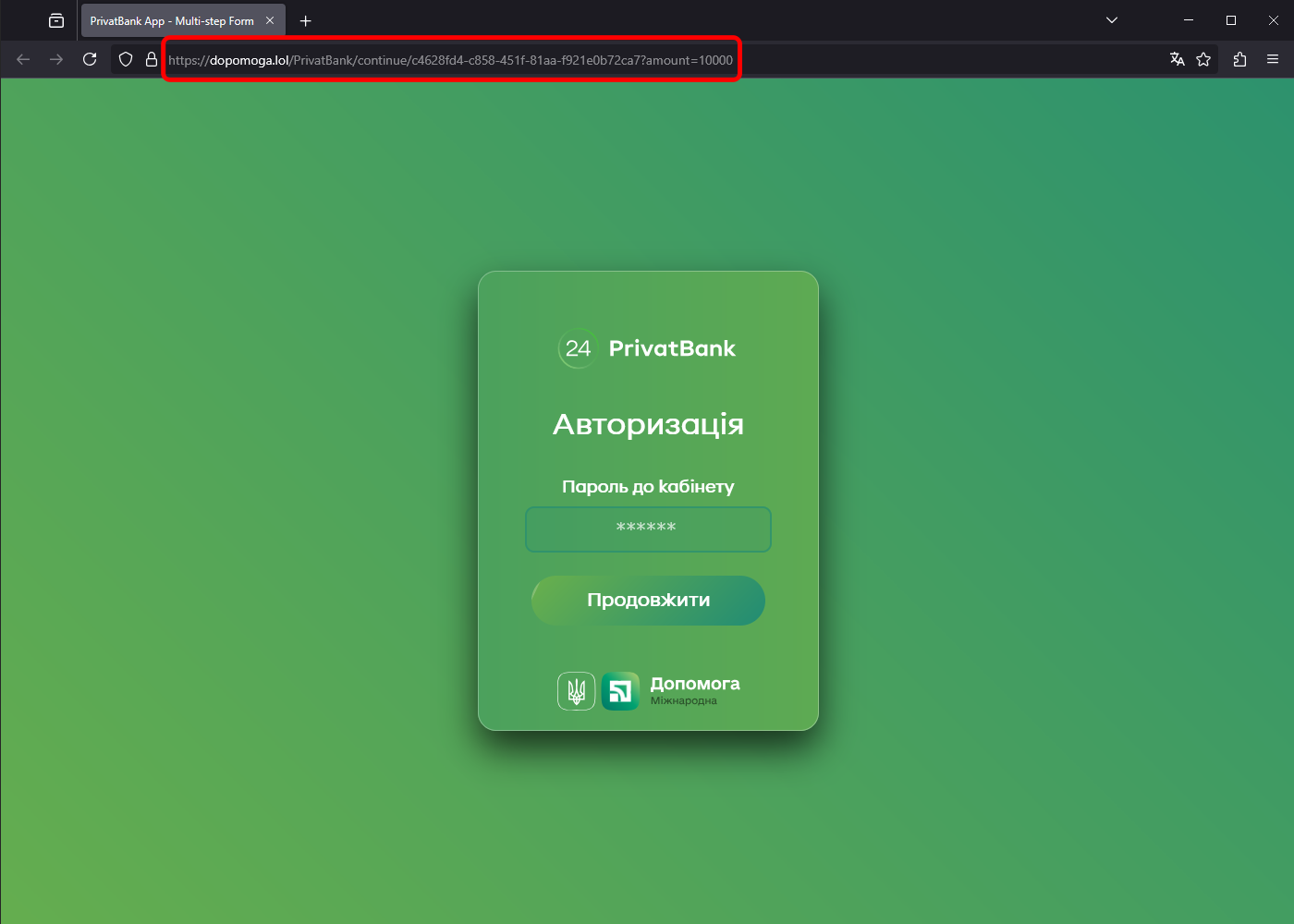Minimize the browser window
The height and width of the screenshot is (924, 1294).
(x=1189, y=20)
